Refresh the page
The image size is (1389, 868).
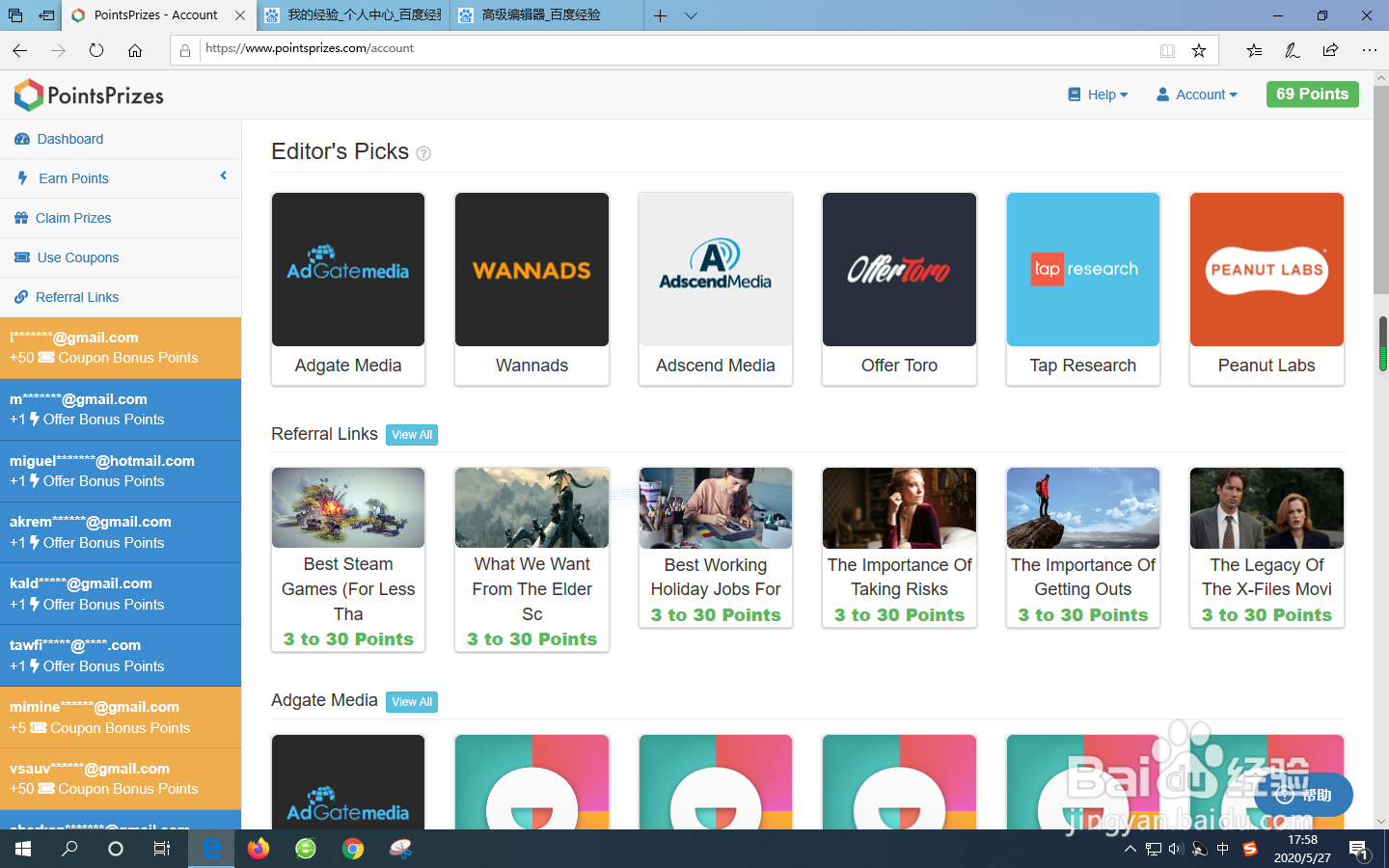[96, 50]
